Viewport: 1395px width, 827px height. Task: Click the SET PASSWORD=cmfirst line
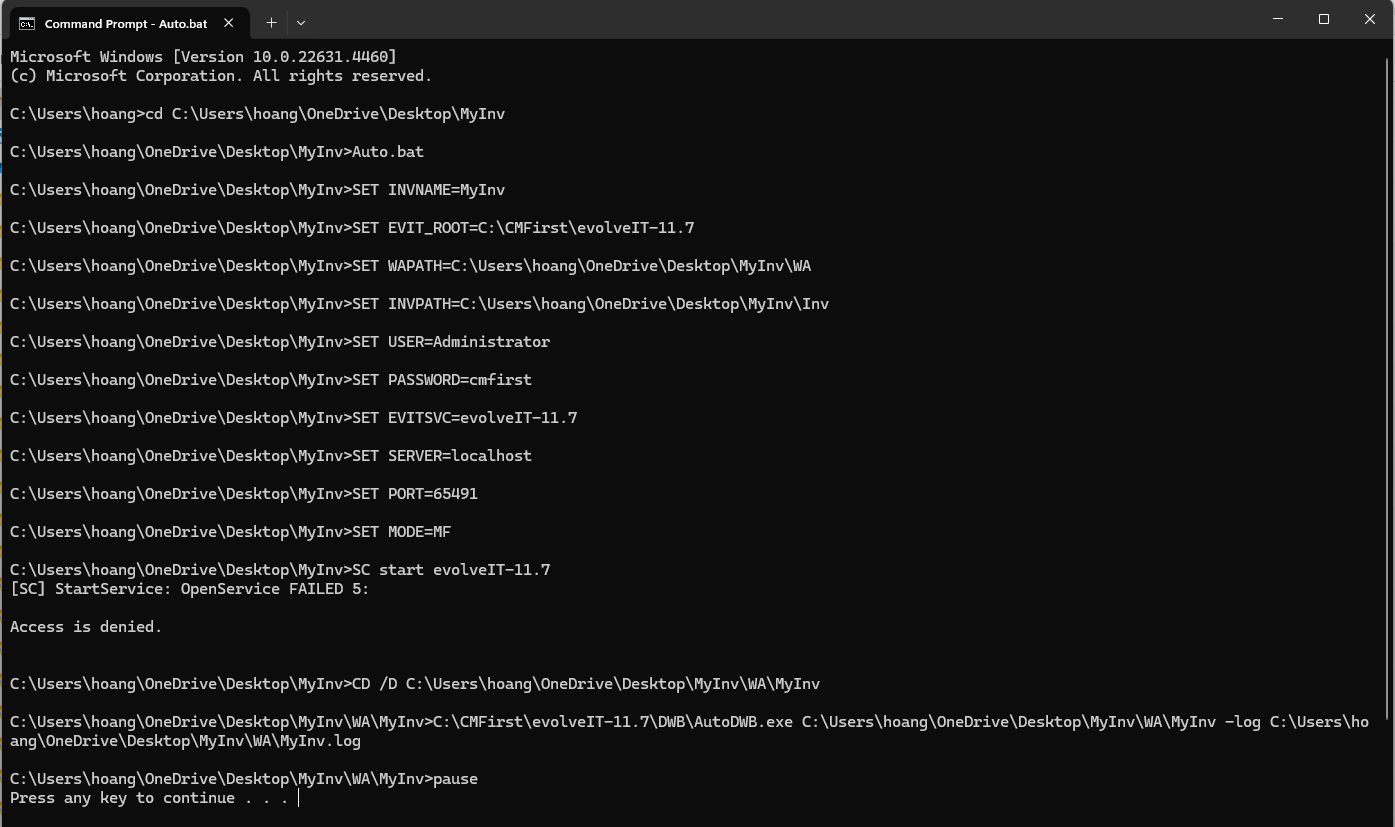pos(271,380)
